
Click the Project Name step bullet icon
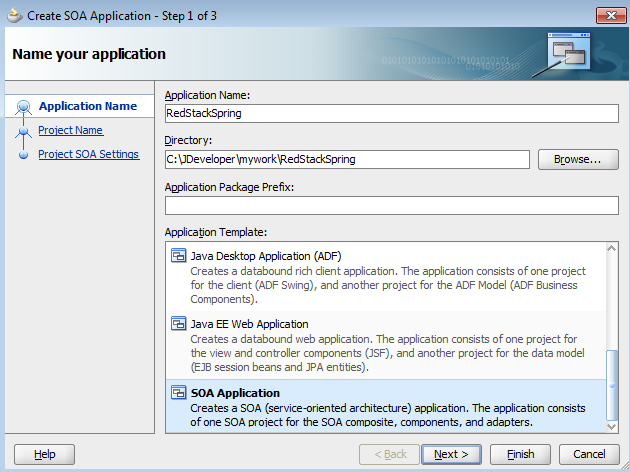pyautogui.click(x=24, y=131)
